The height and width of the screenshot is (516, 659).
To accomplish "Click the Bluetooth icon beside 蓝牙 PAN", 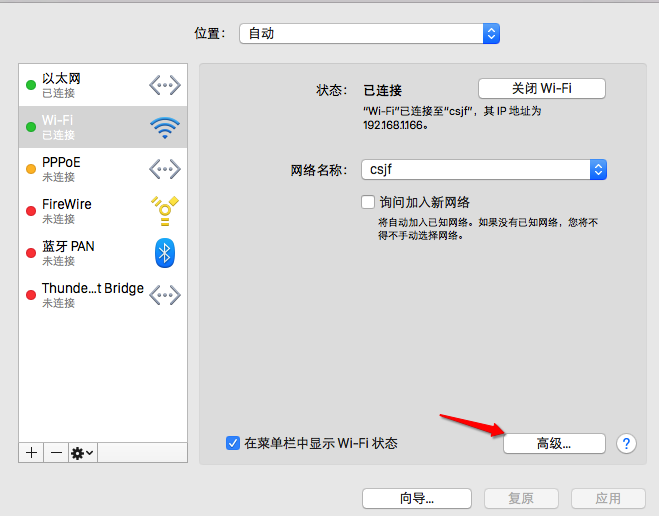I will click(164, 253).
